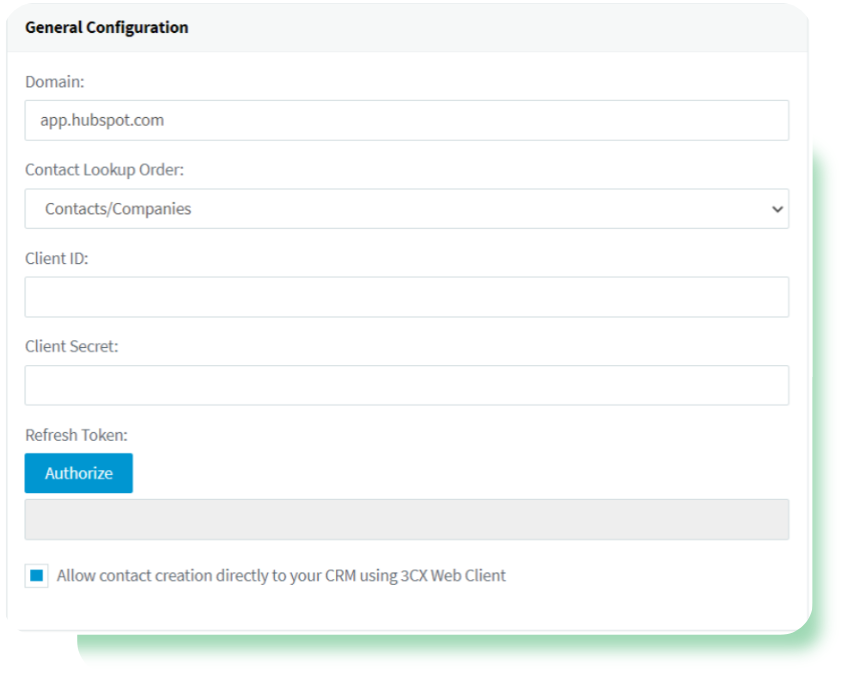Click the Contact Lookup Order: label
The height and width of the screenshot is (674, 849).
tap(105, 170)
